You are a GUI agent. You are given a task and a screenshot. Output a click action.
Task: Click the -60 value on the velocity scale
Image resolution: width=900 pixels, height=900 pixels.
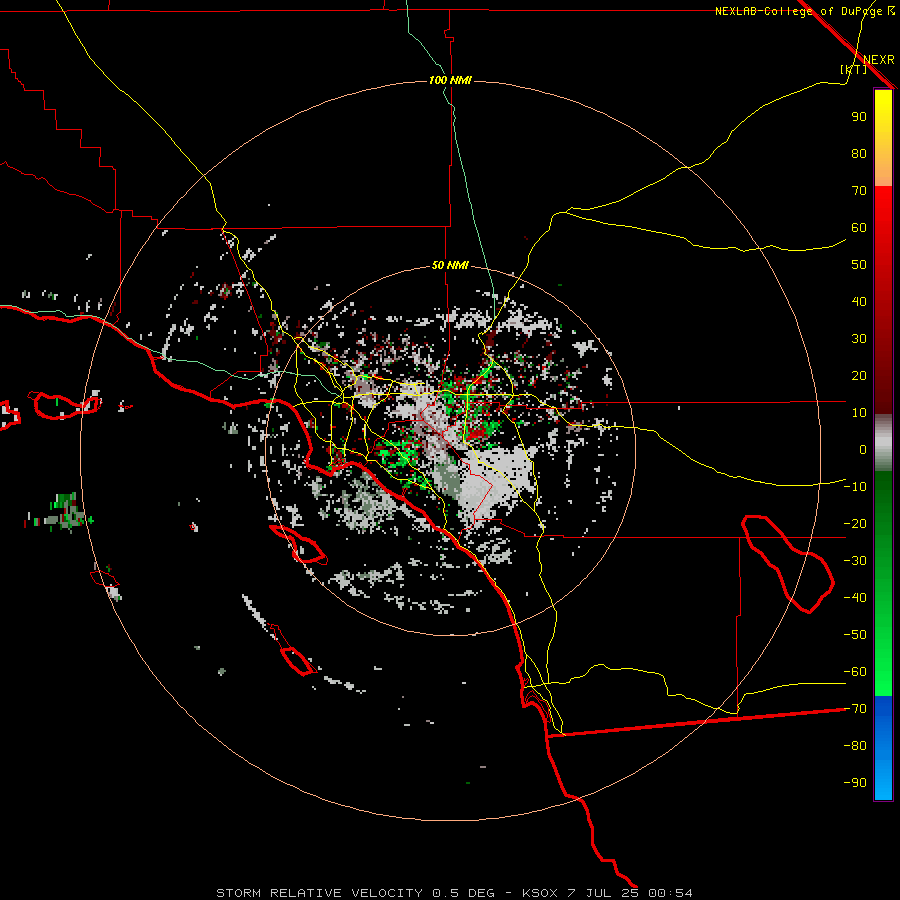pos(855,672)
